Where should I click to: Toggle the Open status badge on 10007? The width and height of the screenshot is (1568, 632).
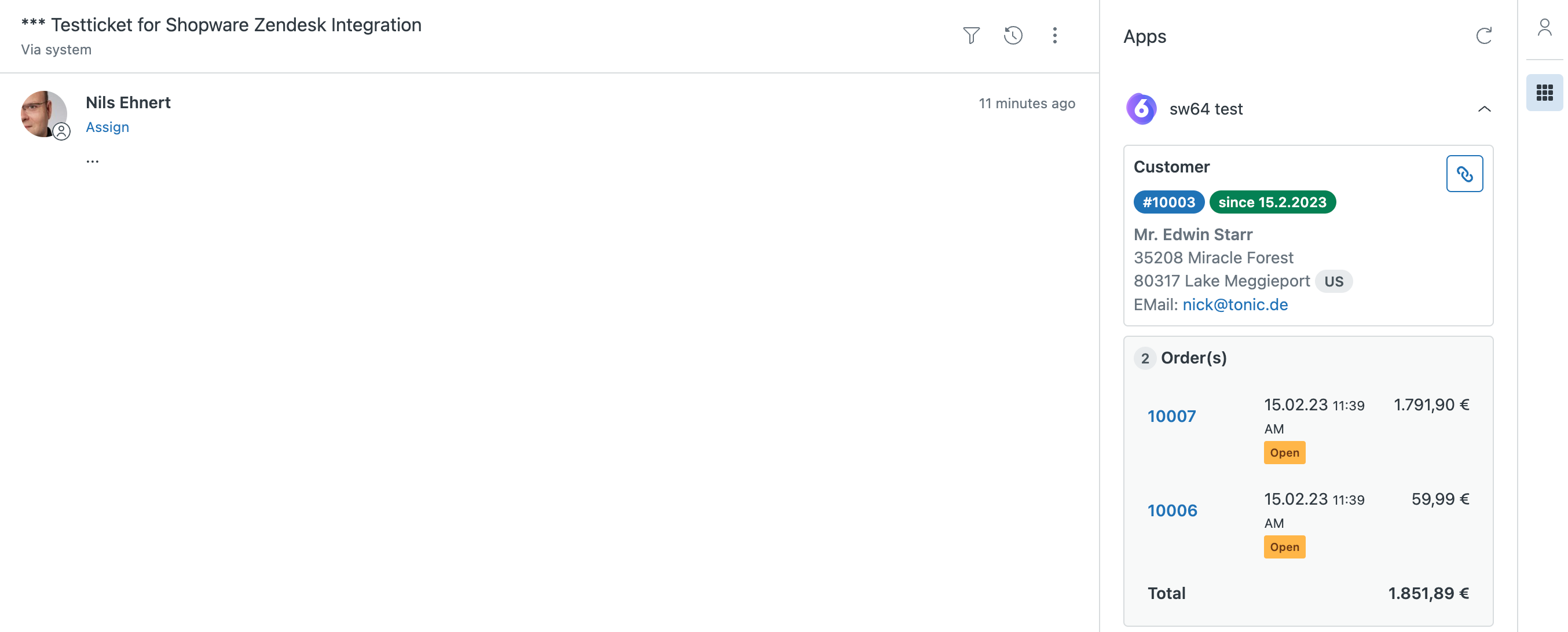[1284, 452]
